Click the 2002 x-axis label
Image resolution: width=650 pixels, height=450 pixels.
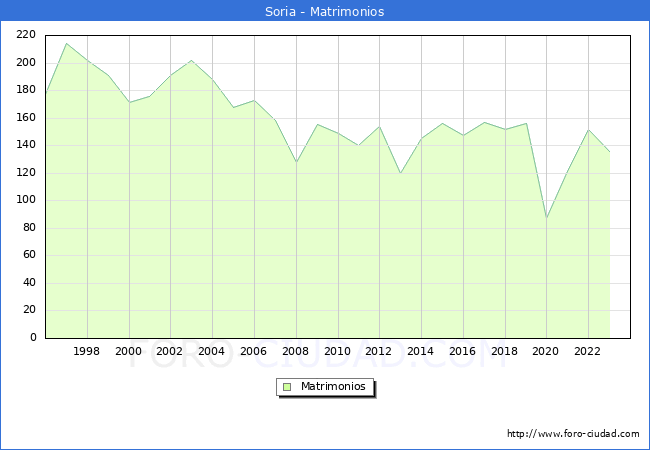coord(170,351)
